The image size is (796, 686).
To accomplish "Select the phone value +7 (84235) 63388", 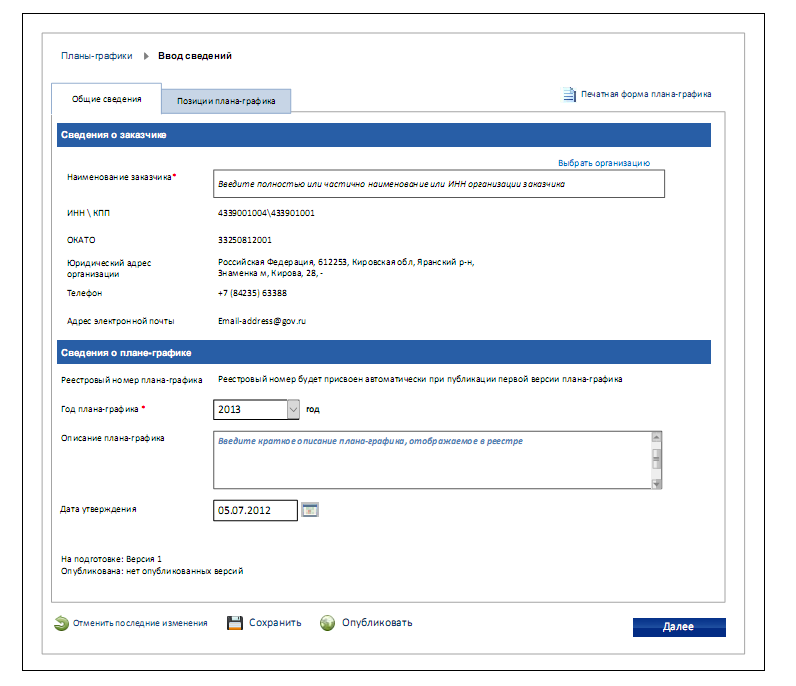I will coord(252,293).
